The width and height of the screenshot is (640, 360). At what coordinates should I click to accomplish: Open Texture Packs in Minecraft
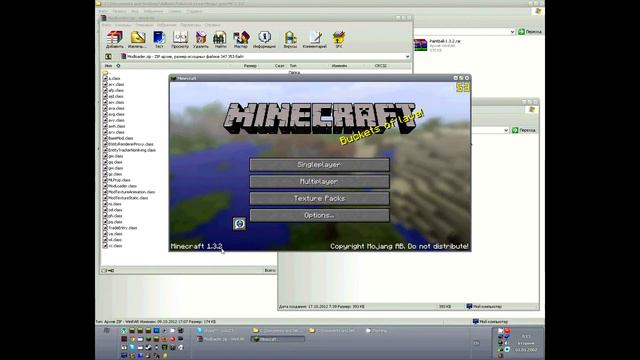tap(319, 198)
